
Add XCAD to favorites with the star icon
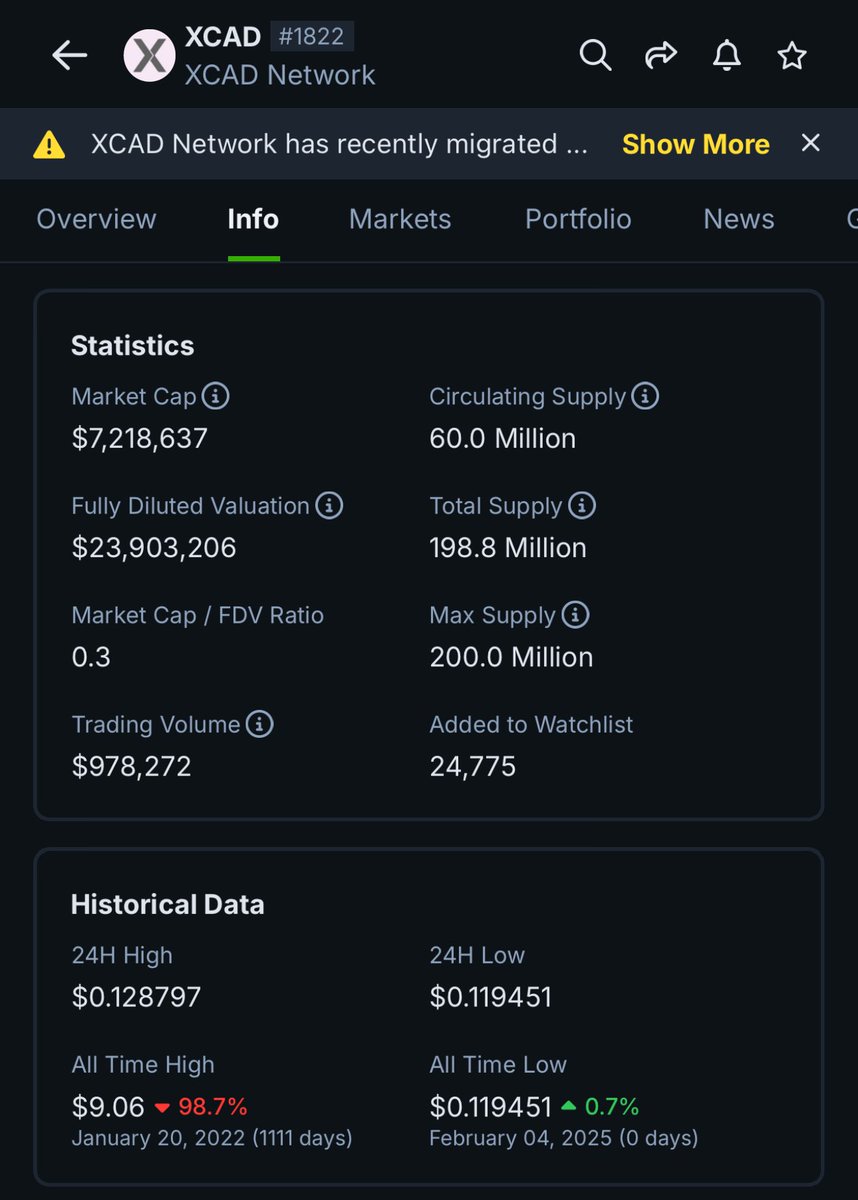[792, 56]
